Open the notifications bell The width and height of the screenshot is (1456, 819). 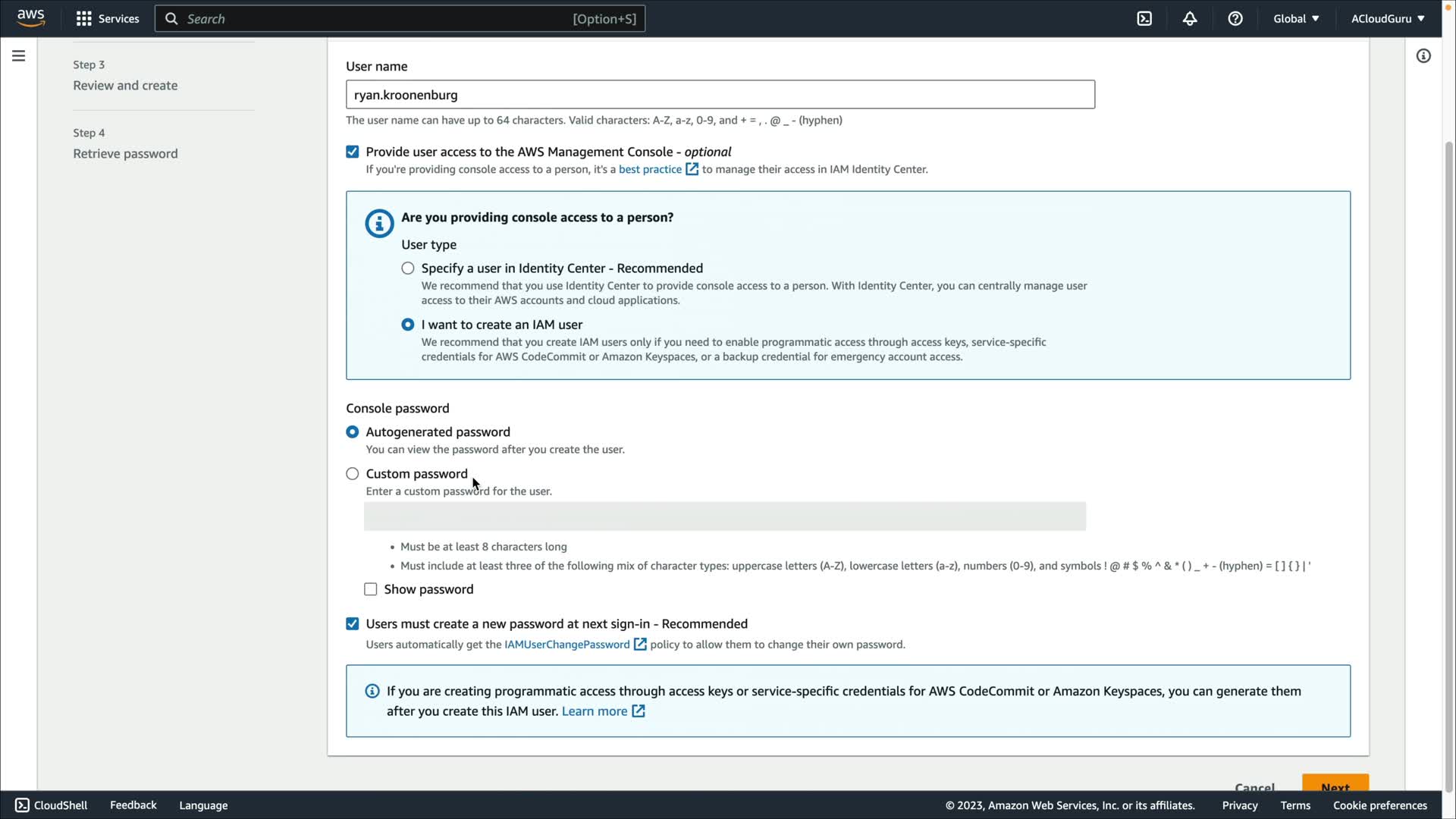(1190, 18)
